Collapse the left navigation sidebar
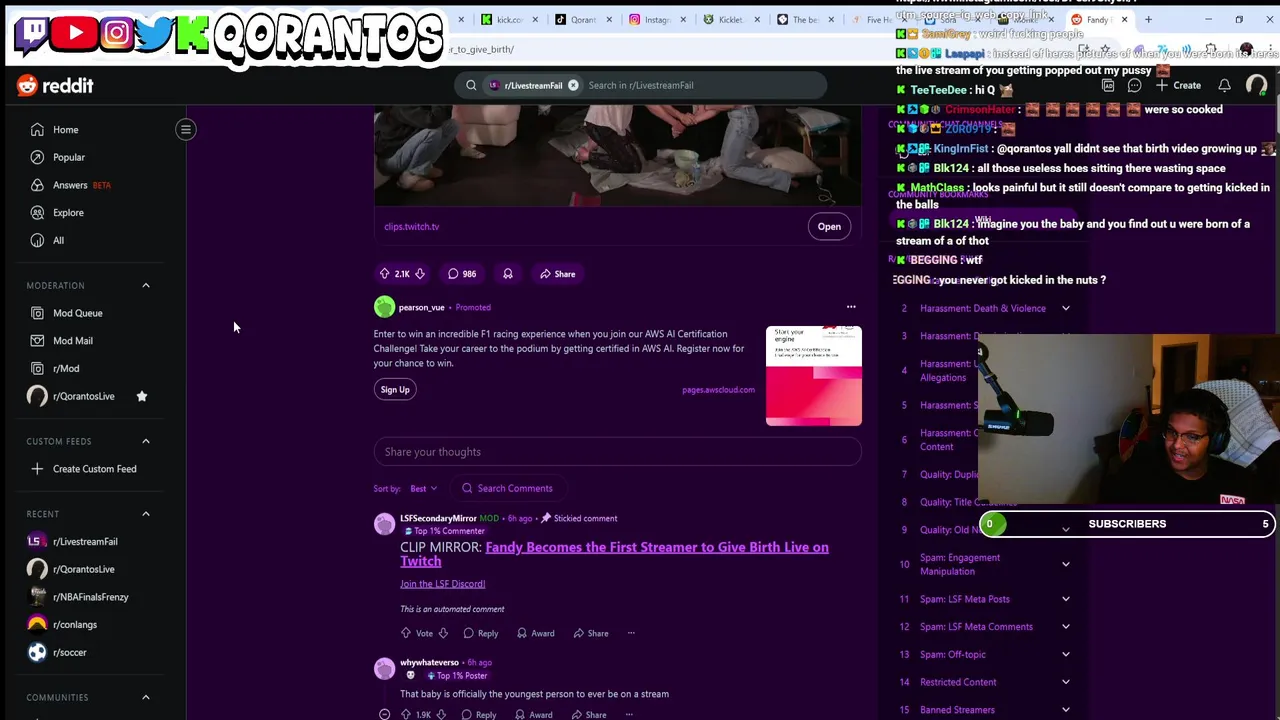The image size is (1280, 720). [186, 129]
